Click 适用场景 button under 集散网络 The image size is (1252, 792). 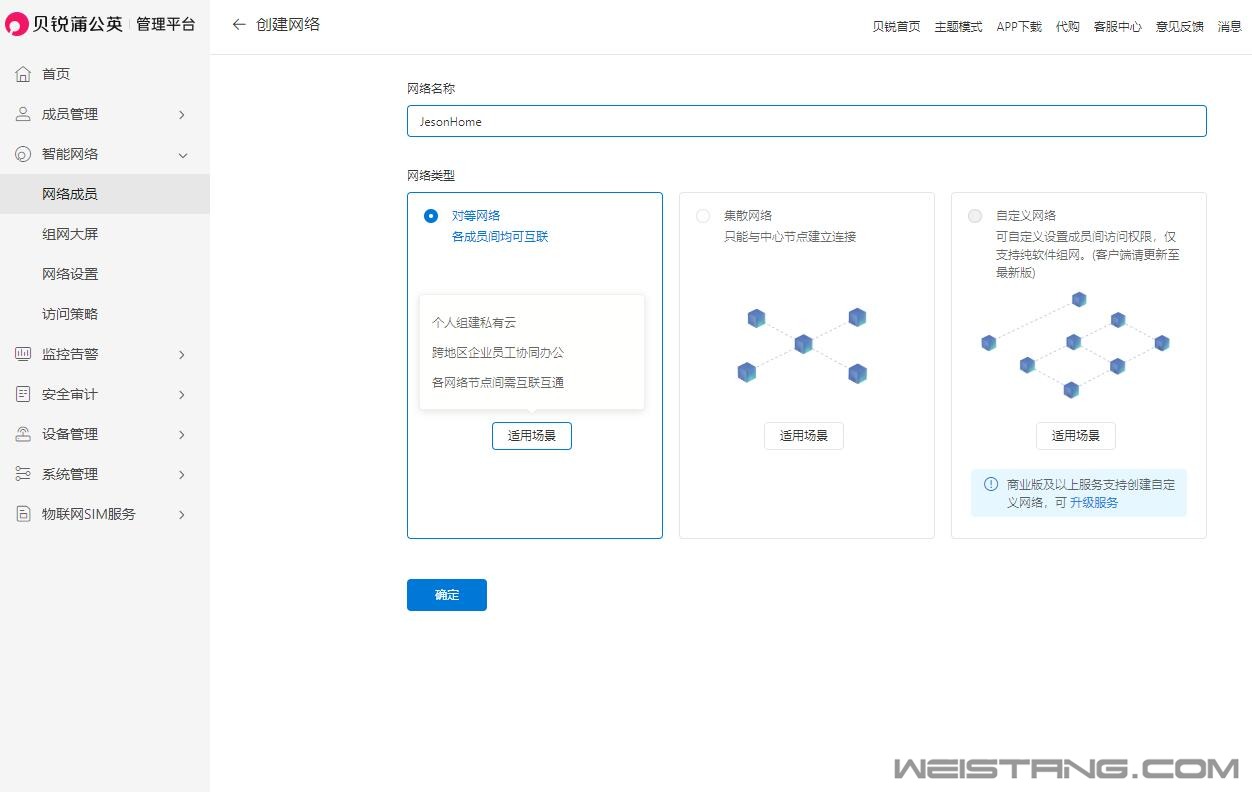(803, 436)
